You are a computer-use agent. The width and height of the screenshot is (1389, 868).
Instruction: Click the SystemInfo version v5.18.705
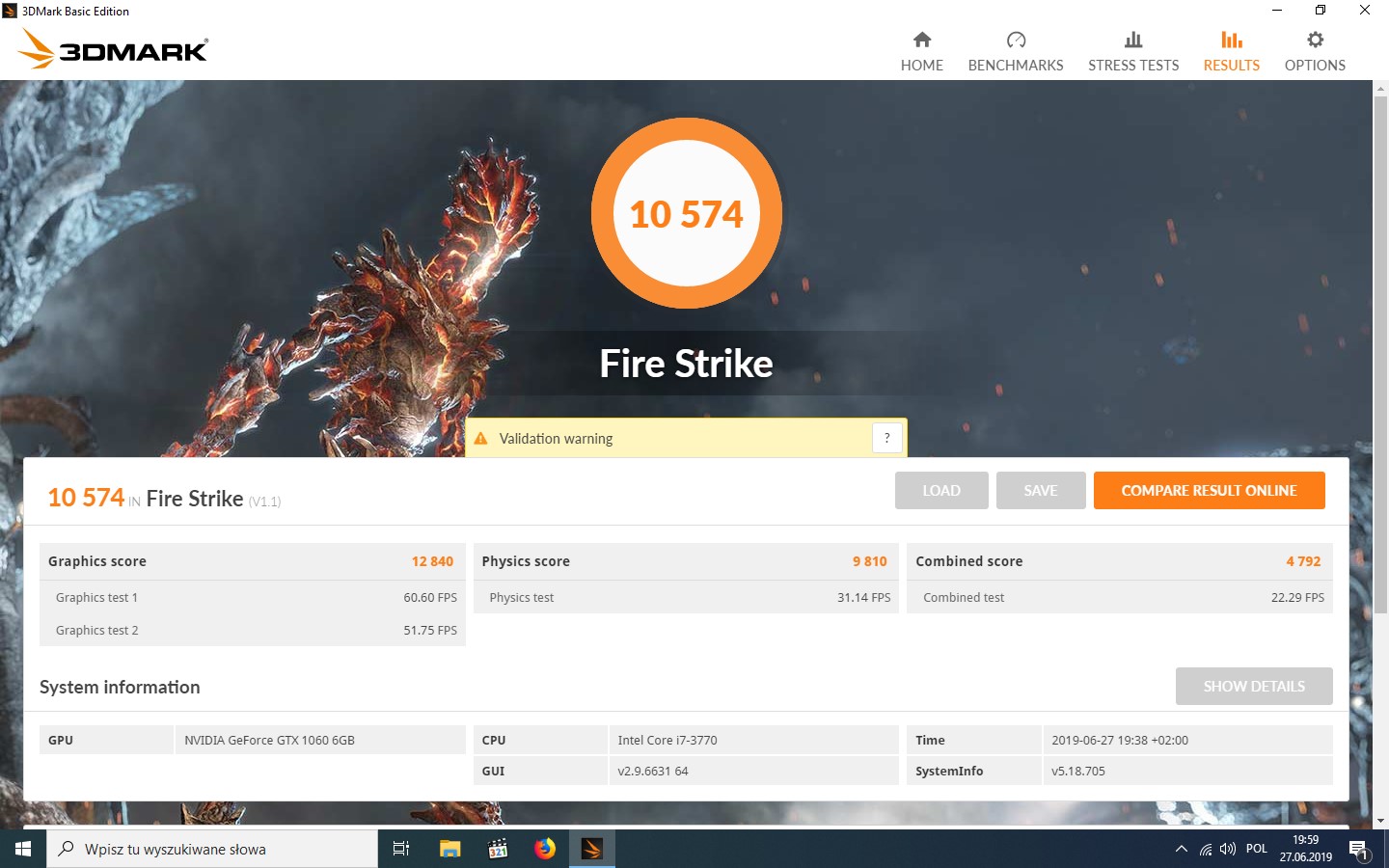[1078, 771]
